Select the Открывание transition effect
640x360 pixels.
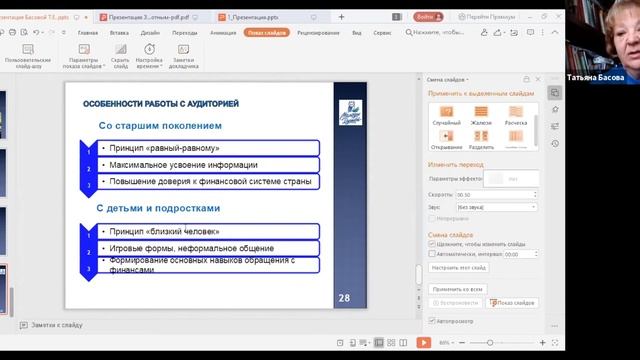pos(446,140)
